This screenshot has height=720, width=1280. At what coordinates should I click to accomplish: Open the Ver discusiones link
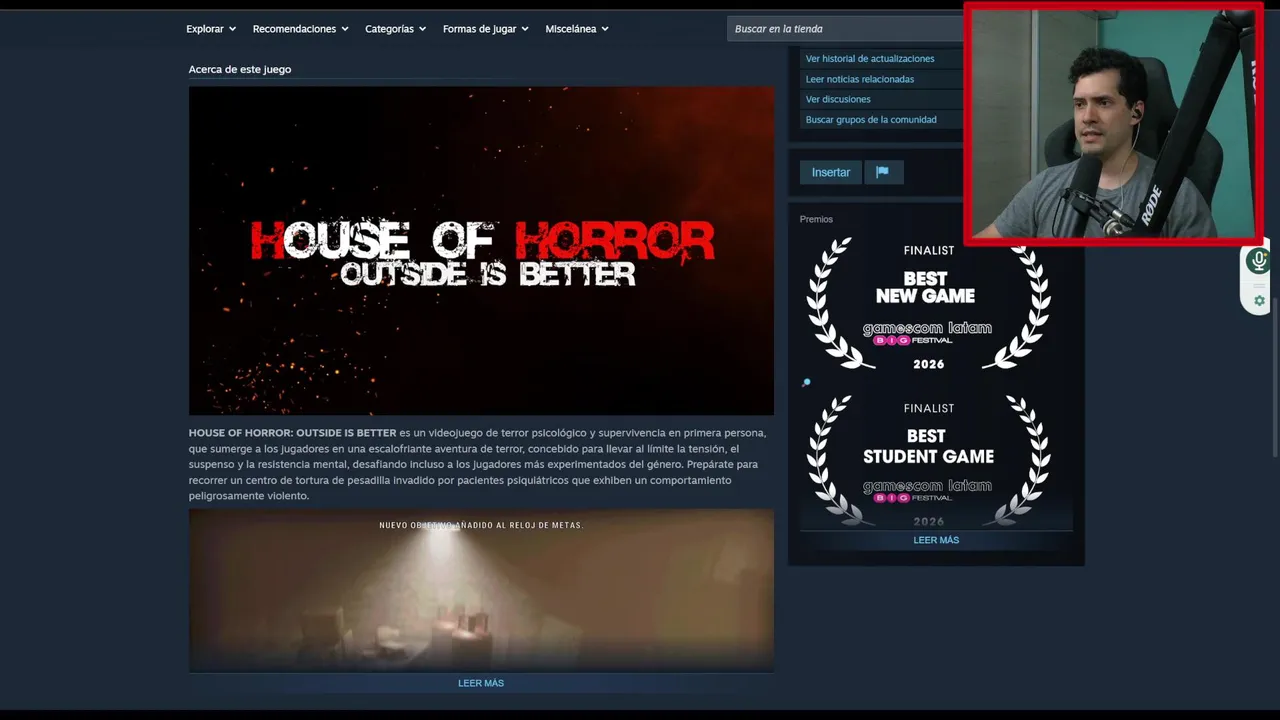click(x=838, y=99)
